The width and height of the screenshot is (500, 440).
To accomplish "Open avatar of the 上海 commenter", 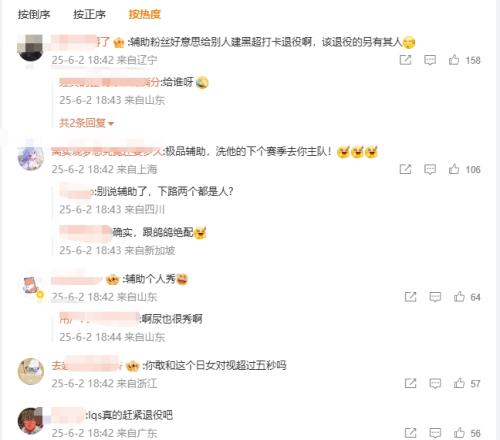I will (30, 157).
